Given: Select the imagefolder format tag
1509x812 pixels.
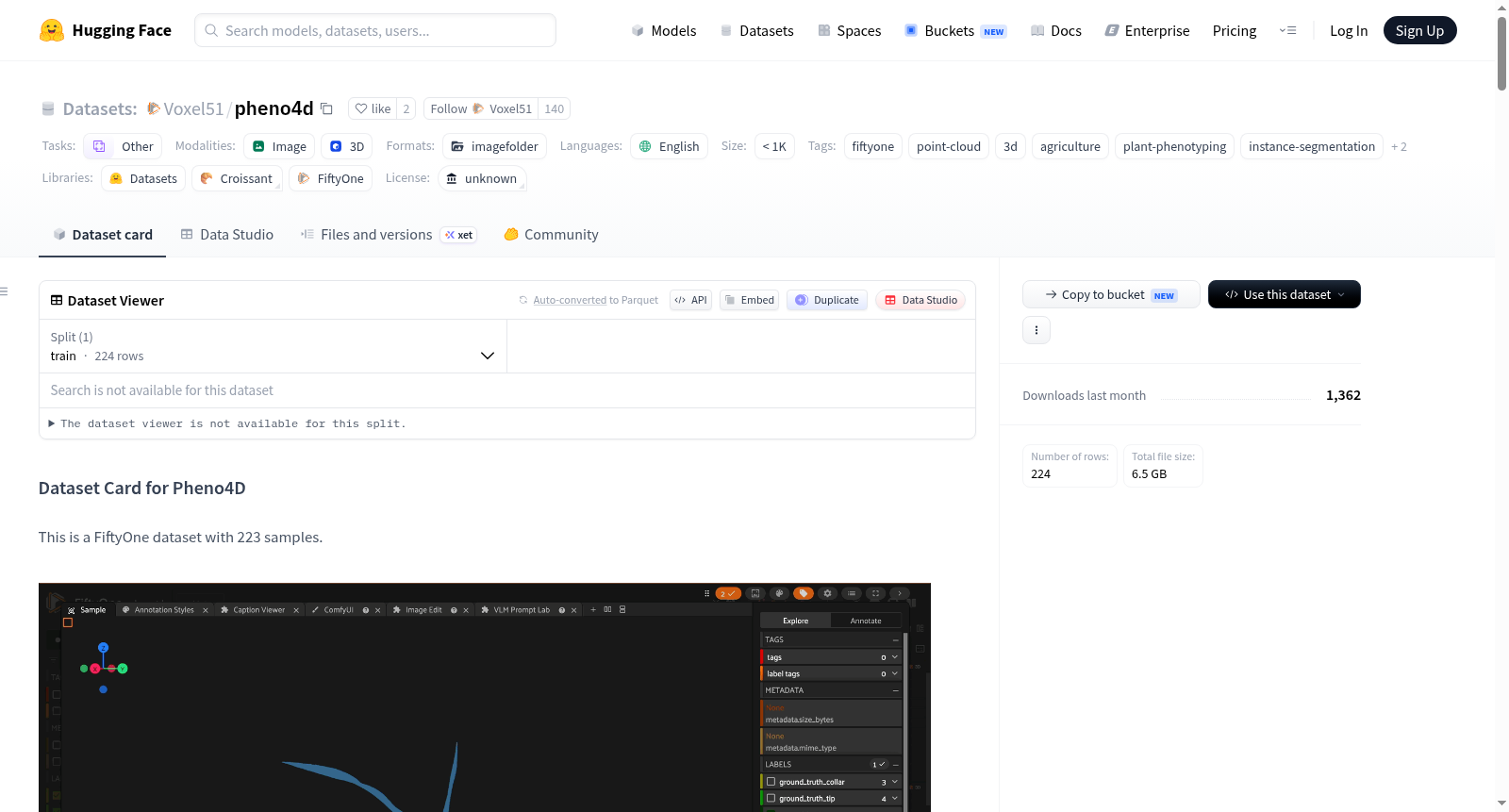Looking at the screenshot, I should [494, 146].
